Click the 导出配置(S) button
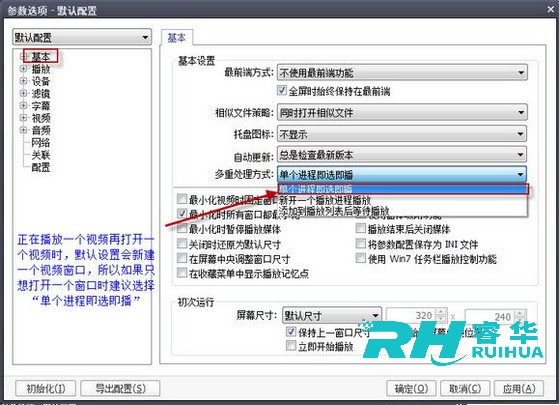559x405 pixels. [120, 388]
